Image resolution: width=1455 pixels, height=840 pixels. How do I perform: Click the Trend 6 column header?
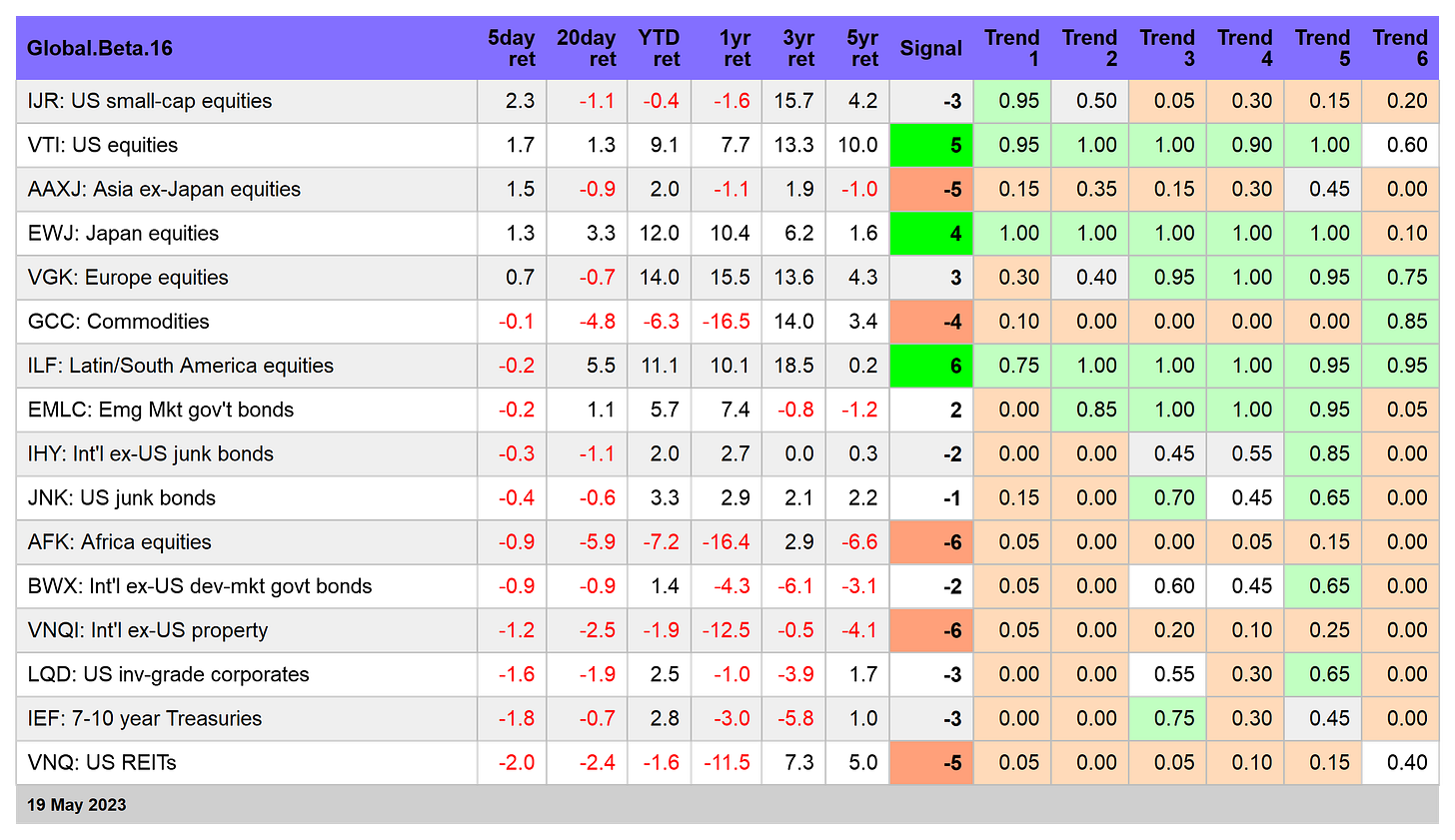pyautogui.click(x=1401, y=48)
